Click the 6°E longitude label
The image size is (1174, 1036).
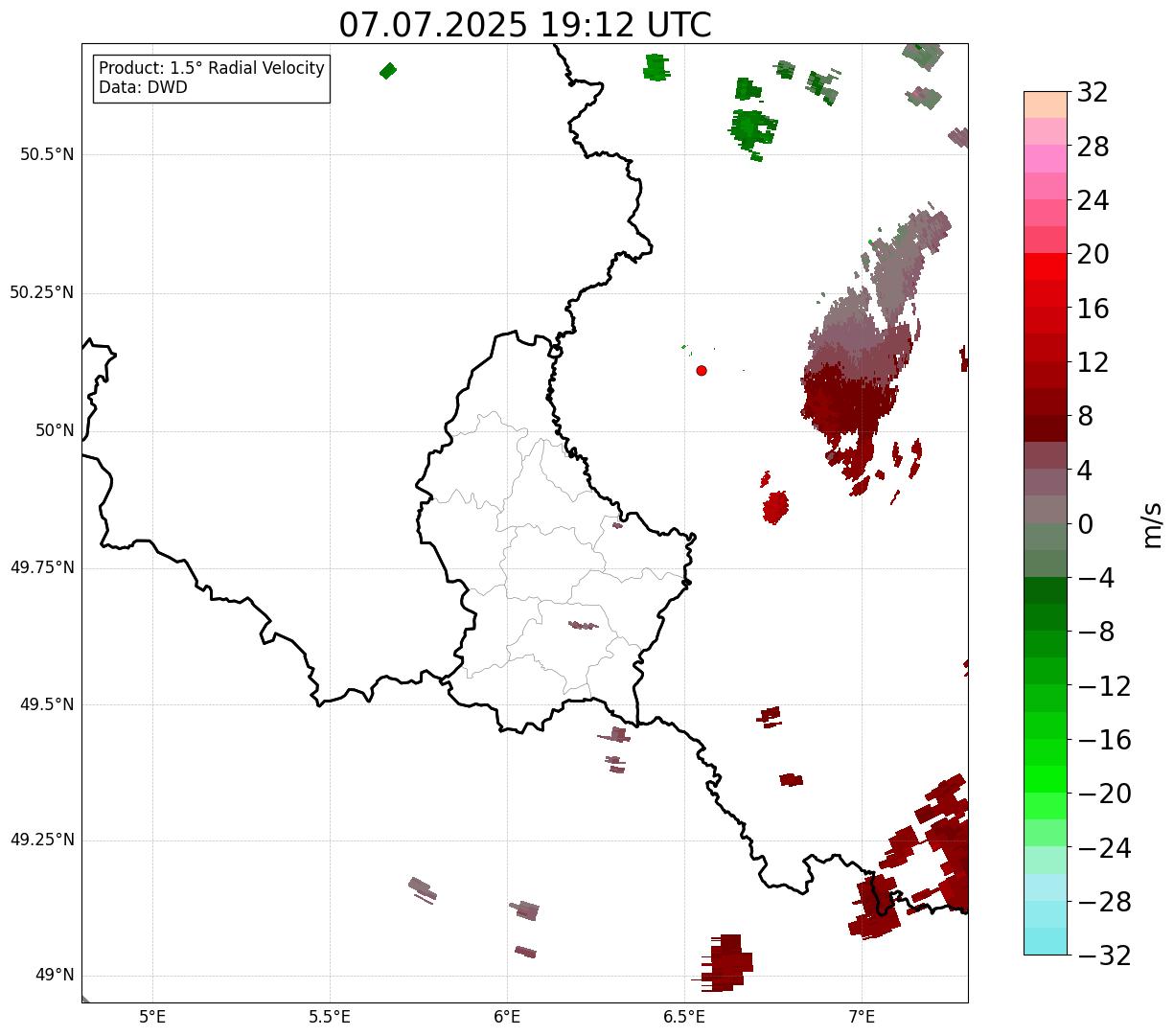point(507,1016)
